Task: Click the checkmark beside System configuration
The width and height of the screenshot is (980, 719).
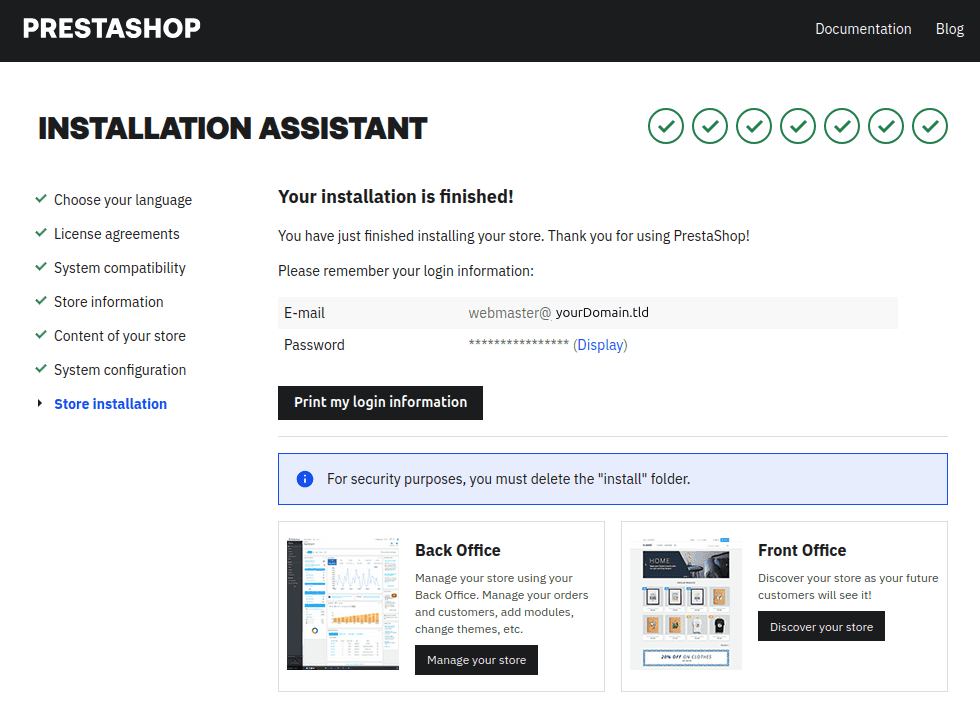Action: tap(41, 369)
